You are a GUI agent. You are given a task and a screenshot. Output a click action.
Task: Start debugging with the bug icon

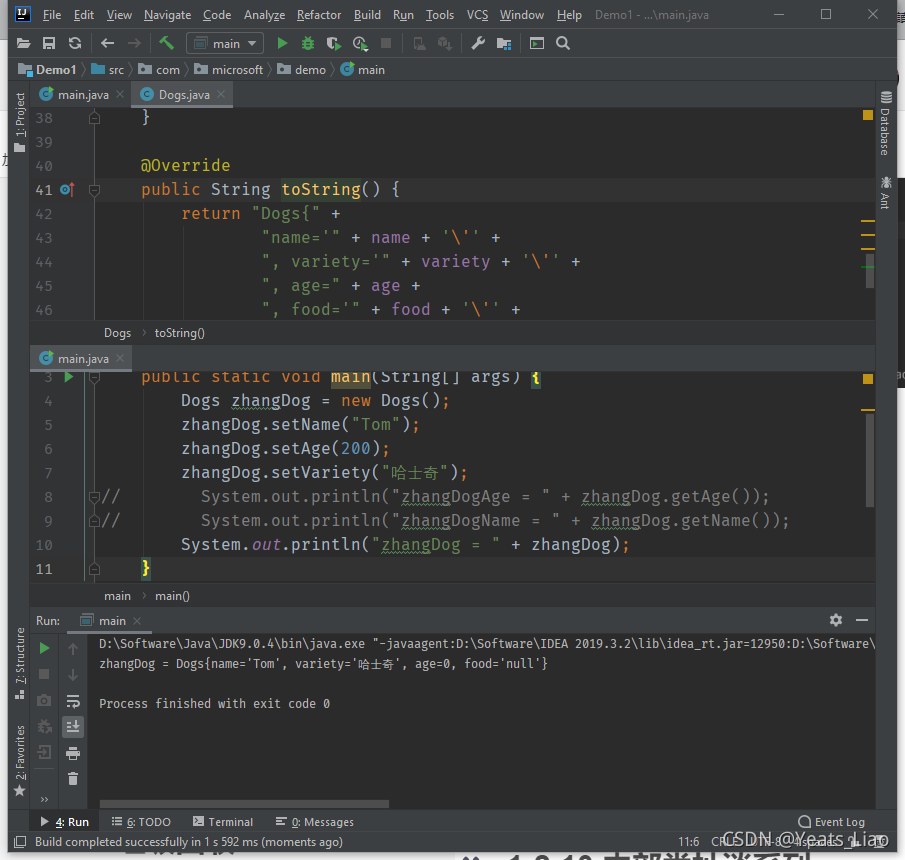[x=308, y=43]
